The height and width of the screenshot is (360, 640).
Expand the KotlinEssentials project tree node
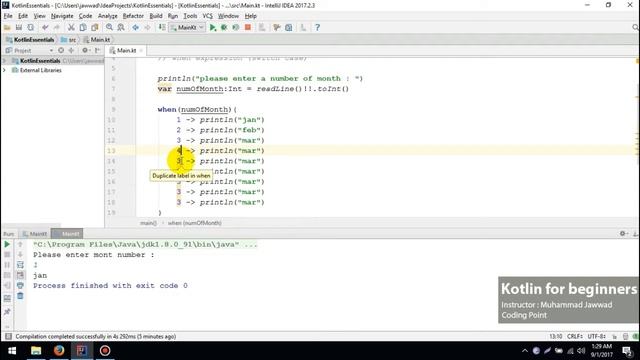click(4, 61)
